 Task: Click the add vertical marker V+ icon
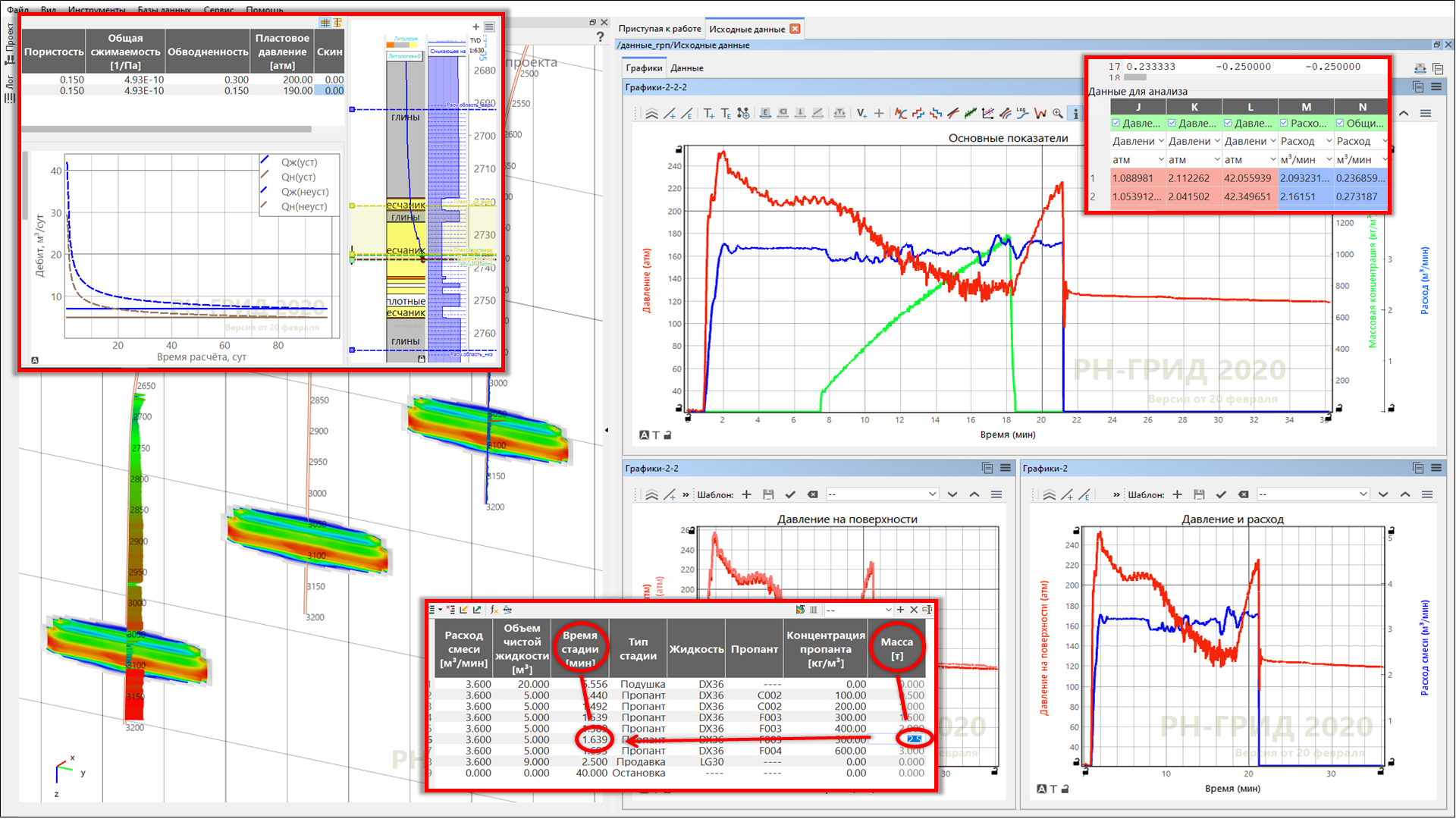pyautogui.click(x=861, y=113)
